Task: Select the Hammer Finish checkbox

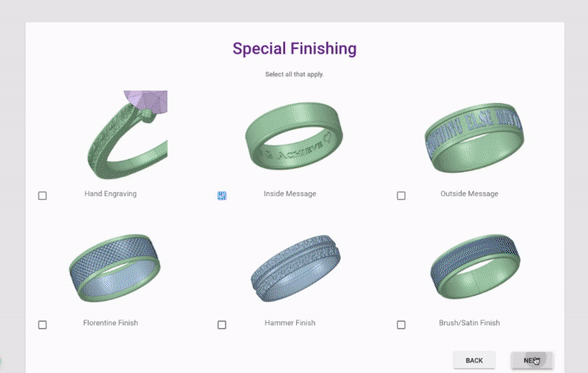Action: (222, 325)
